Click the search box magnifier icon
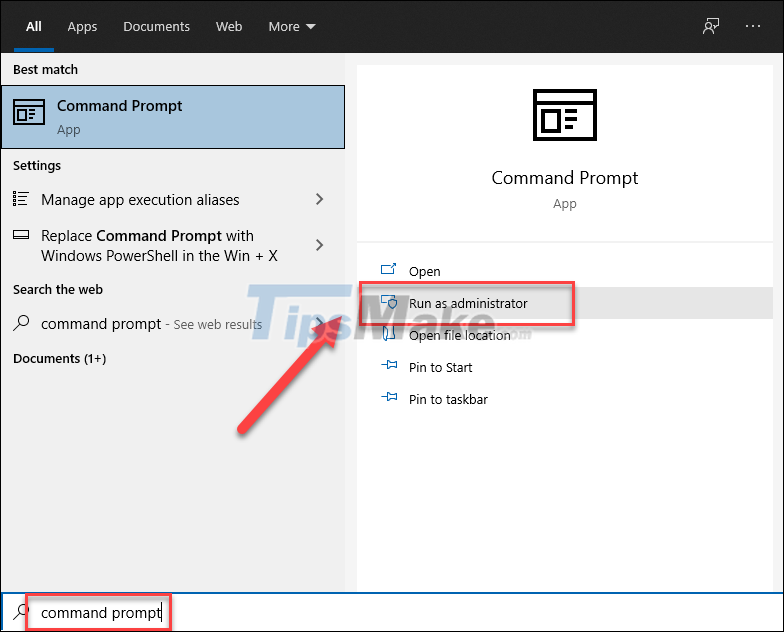This screenshot has height=632, width=784. point(21,612)
